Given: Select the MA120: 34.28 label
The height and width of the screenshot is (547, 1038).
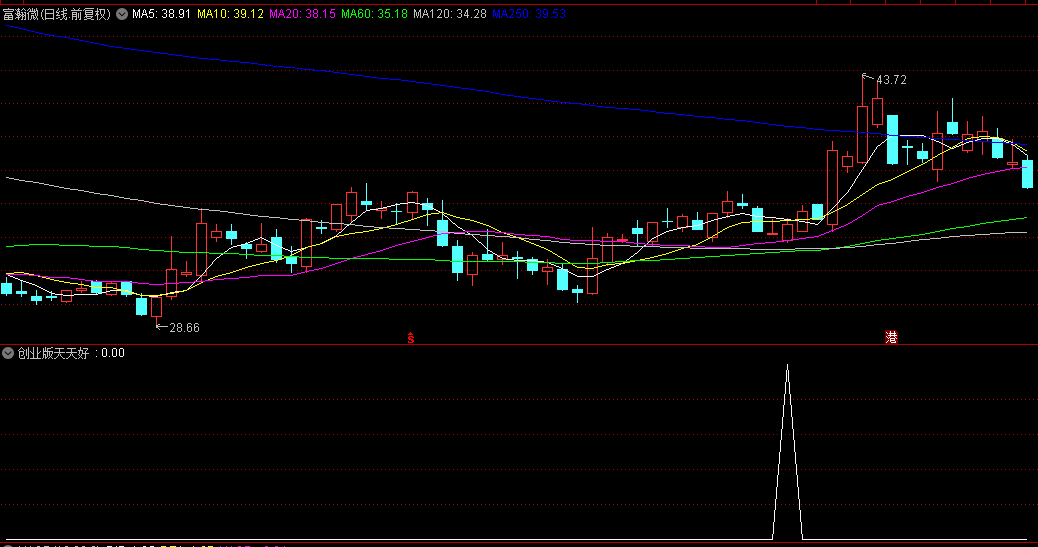Looking at the screenshot, I should pos(450,14).
